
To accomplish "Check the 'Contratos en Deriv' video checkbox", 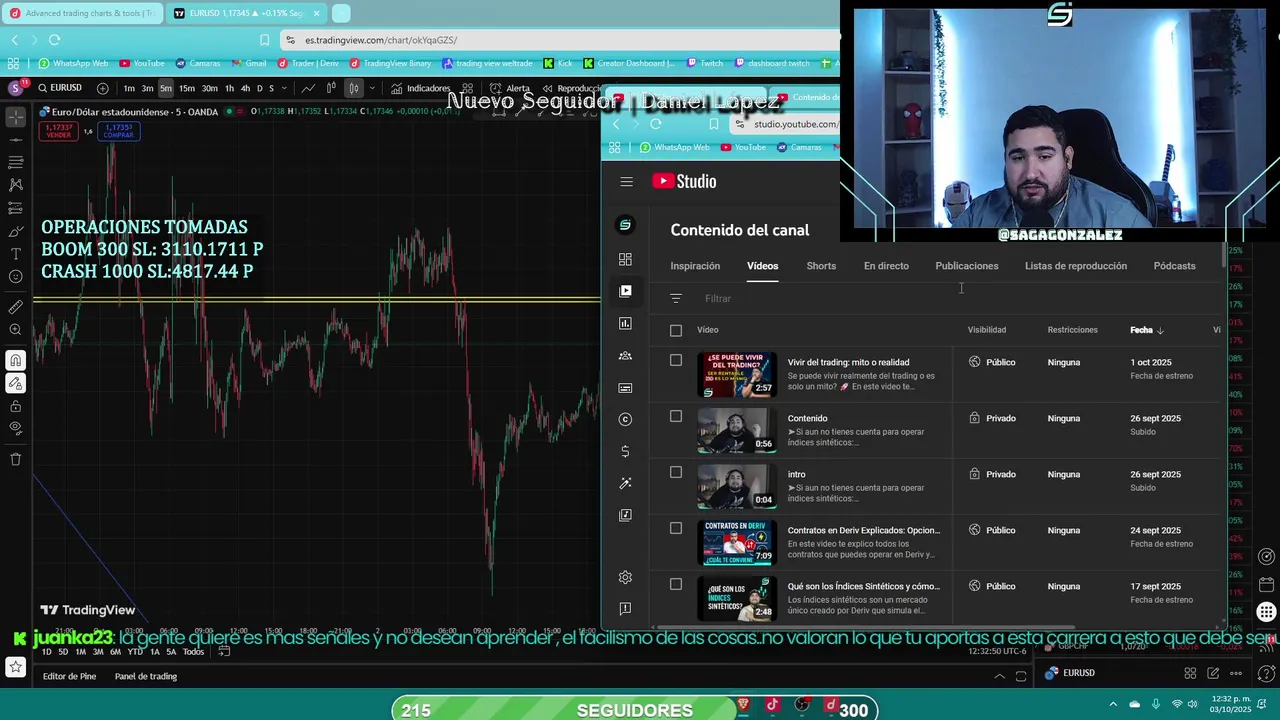I will [x=676, y=528].
